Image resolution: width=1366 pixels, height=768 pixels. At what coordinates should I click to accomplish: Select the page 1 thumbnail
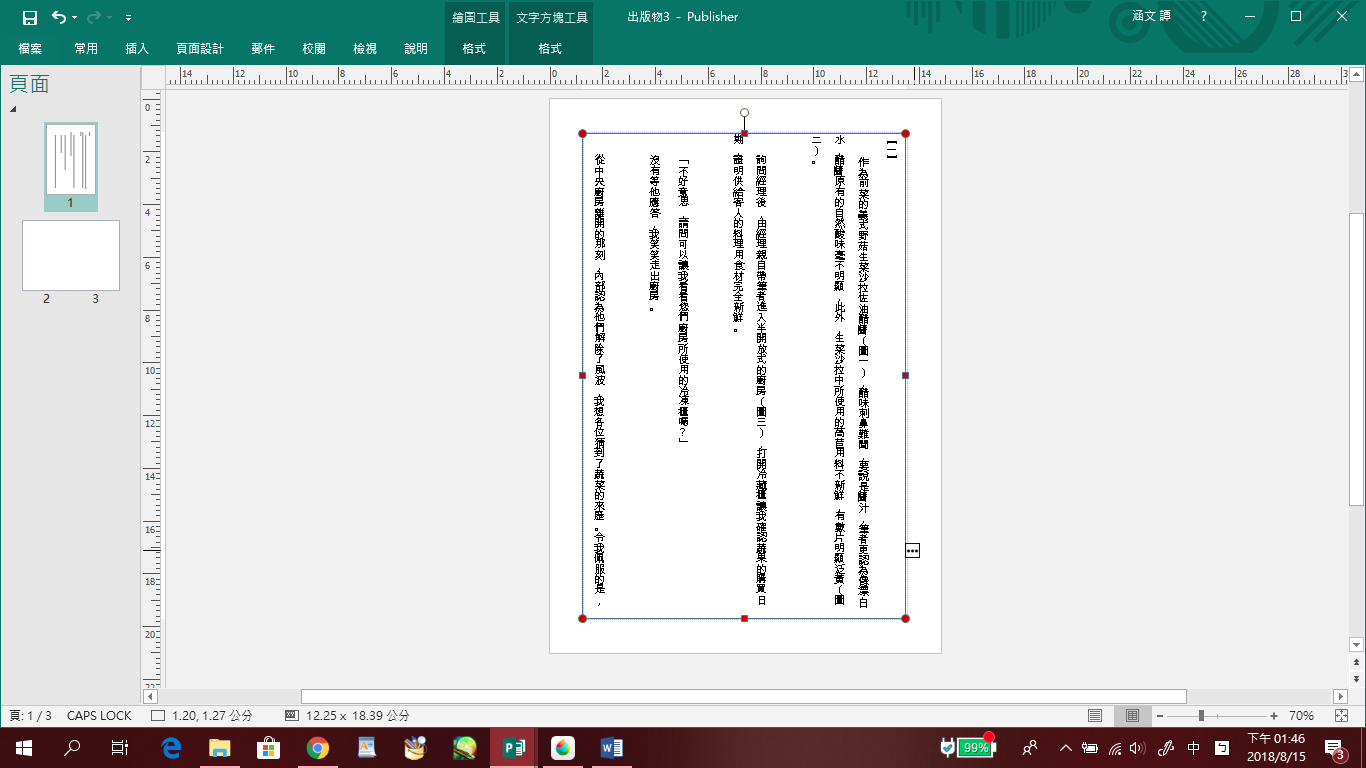pos(71,160)
